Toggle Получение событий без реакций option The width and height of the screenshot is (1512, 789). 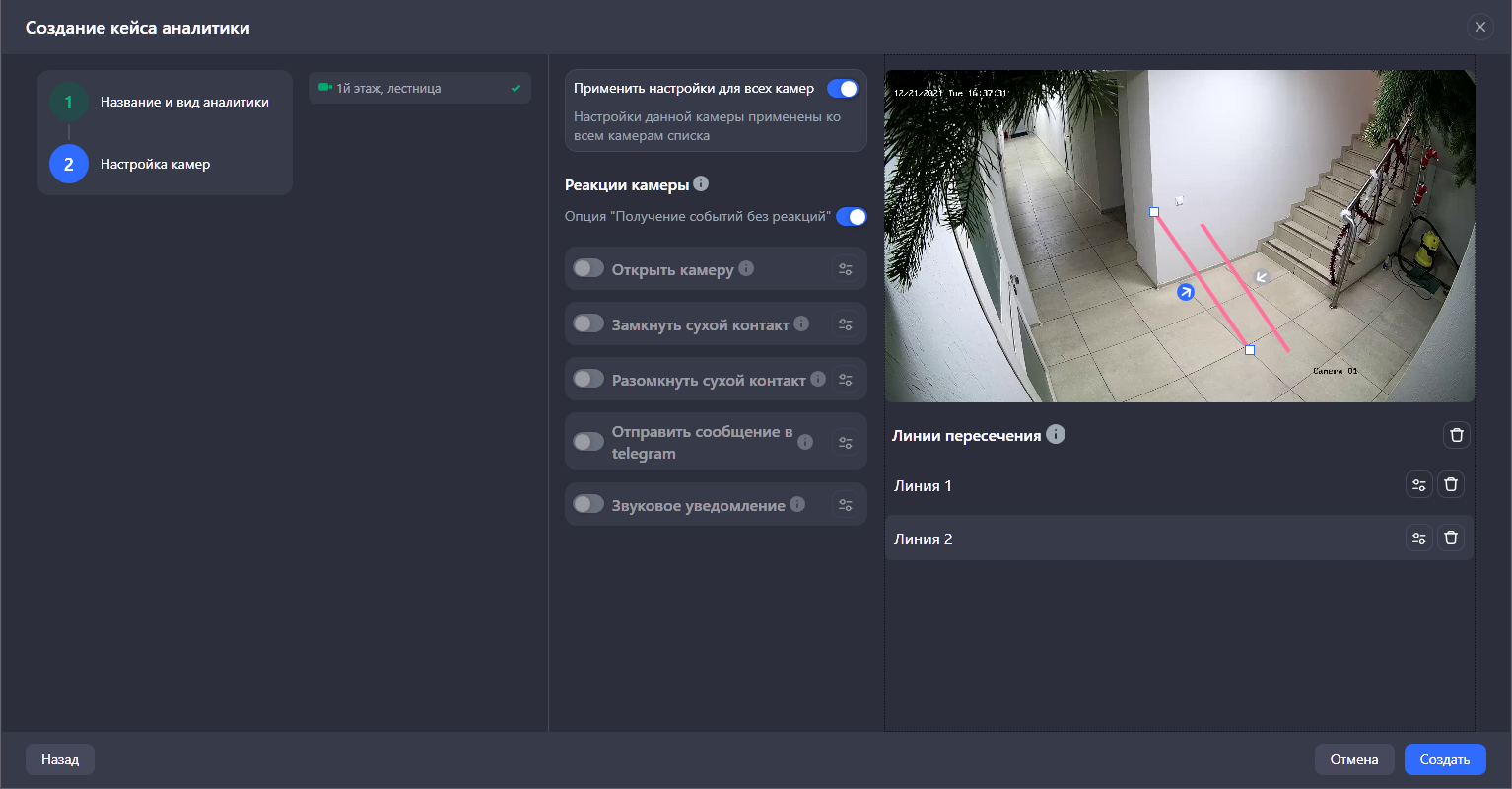(x=851, y=217)
